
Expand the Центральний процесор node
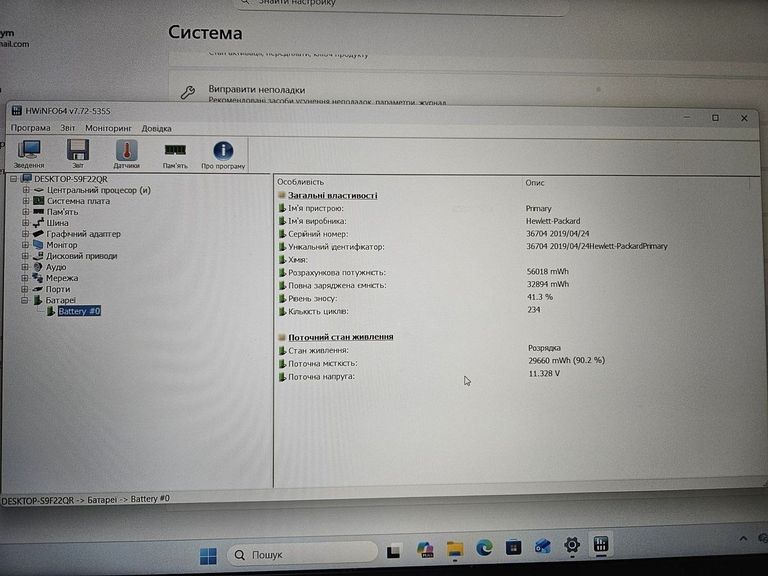25,190
